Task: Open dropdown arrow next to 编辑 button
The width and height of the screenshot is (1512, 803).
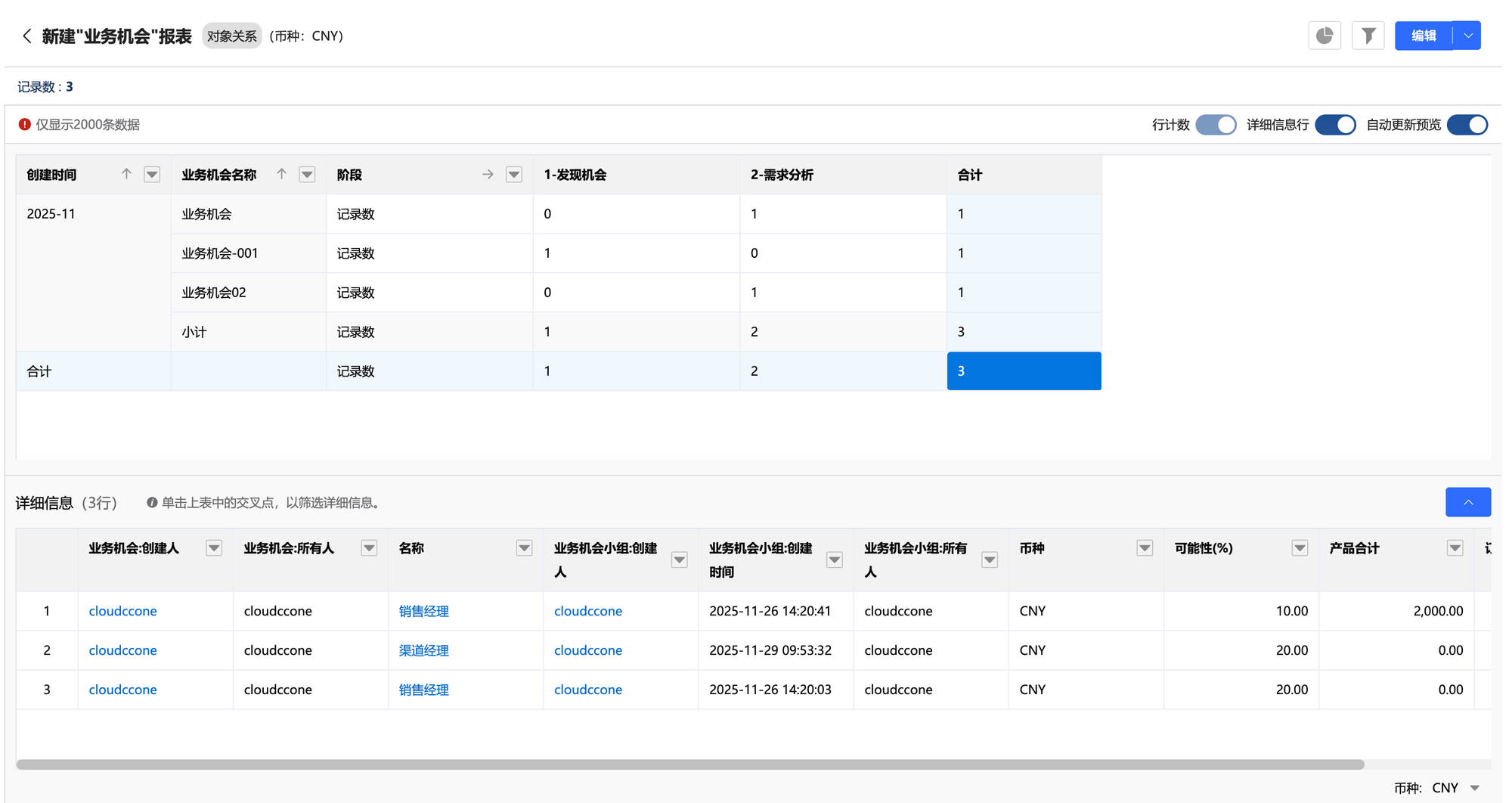Action: (1467, 36)
